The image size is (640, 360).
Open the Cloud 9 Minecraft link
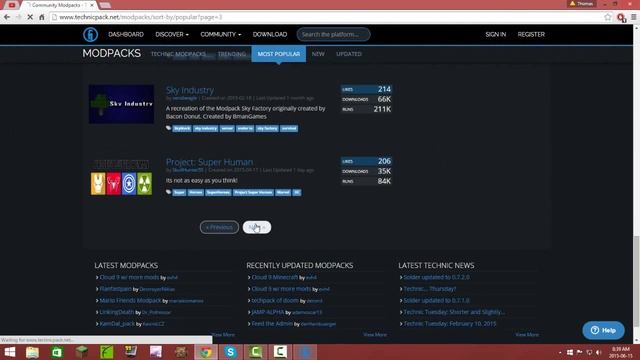coord(275,277)
